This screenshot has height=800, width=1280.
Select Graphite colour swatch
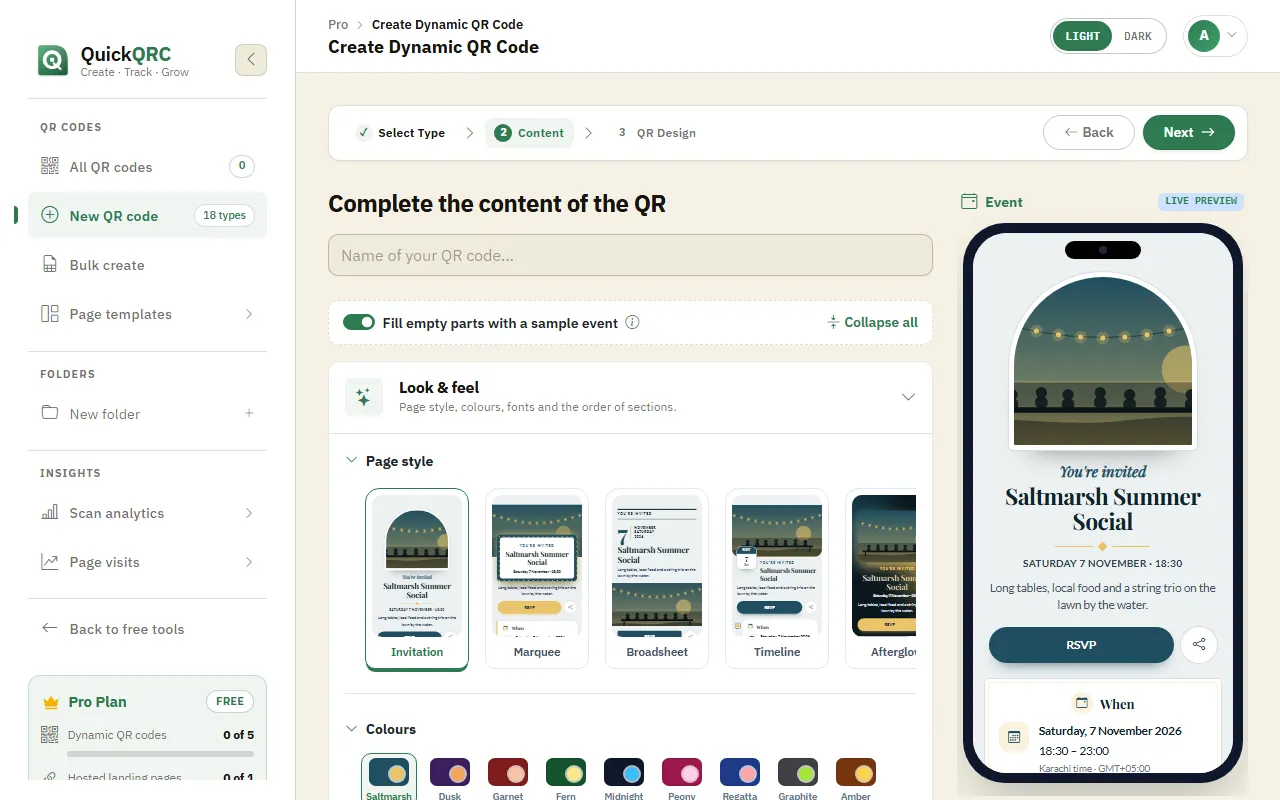point(798,777)
